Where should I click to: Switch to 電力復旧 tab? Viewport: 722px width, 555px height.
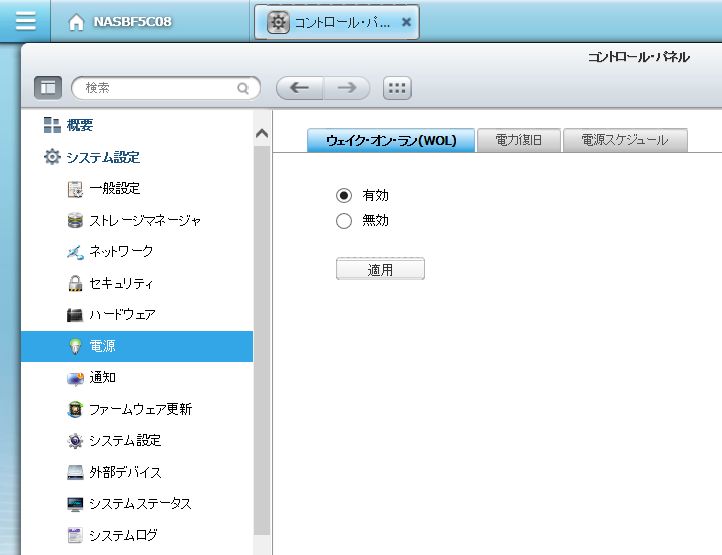[x=518, y=140]
